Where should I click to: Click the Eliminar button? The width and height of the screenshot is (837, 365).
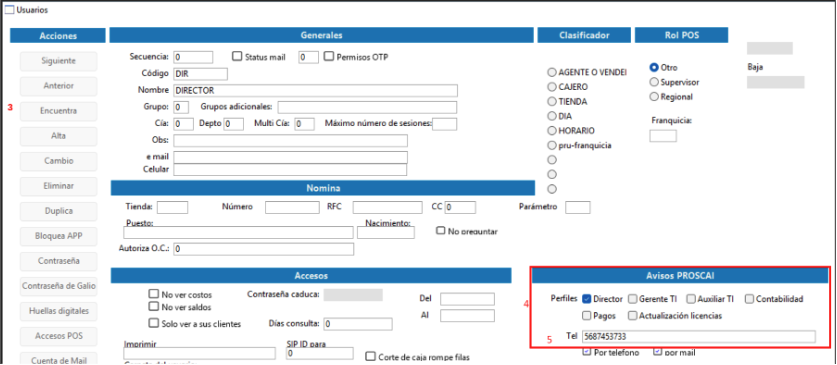click(x=59, y=186)
